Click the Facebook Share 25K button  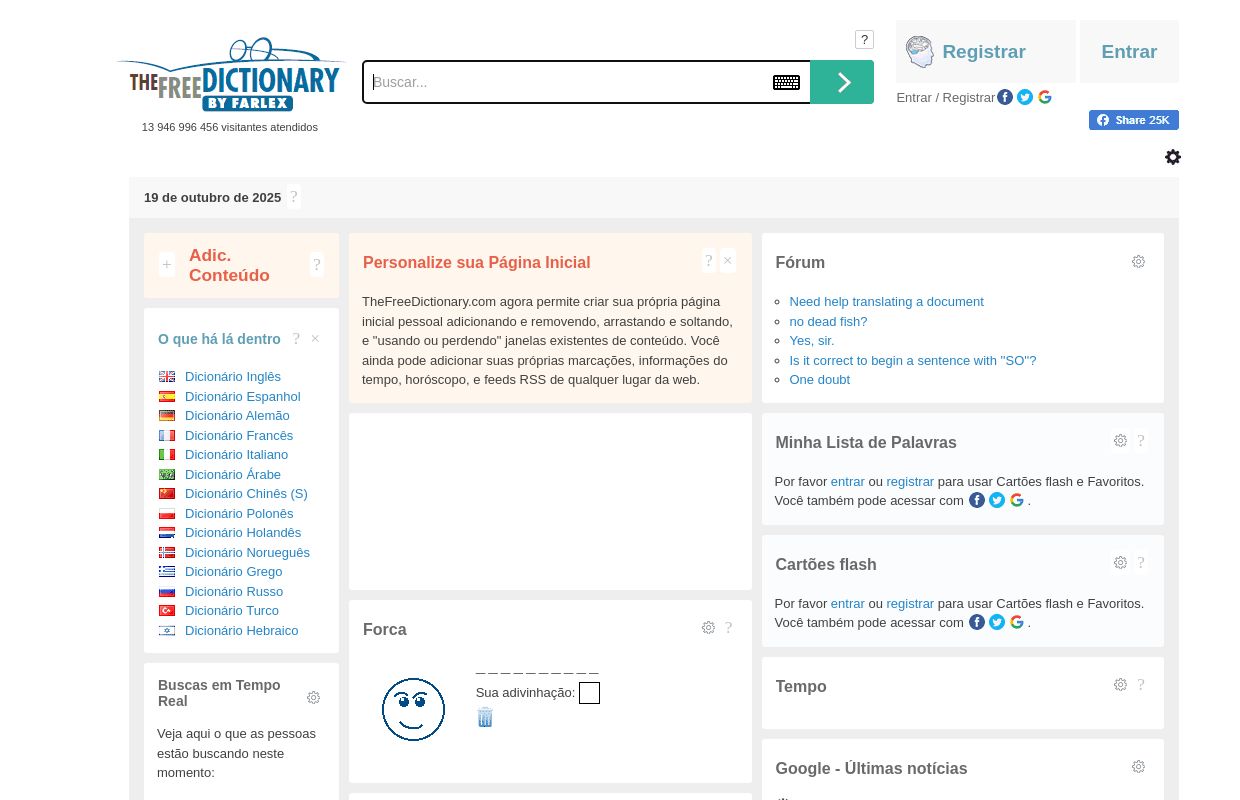[1133, 120]
